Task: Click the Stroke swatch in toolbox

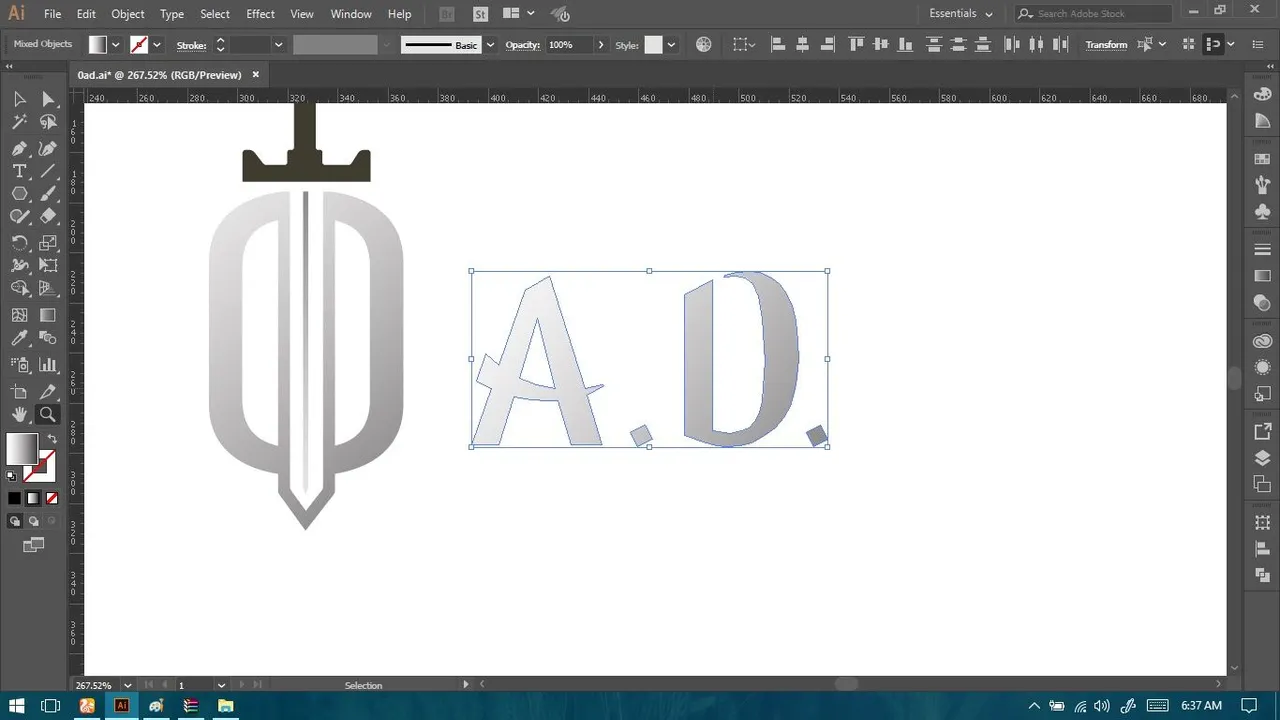Action: click(41, 464)
